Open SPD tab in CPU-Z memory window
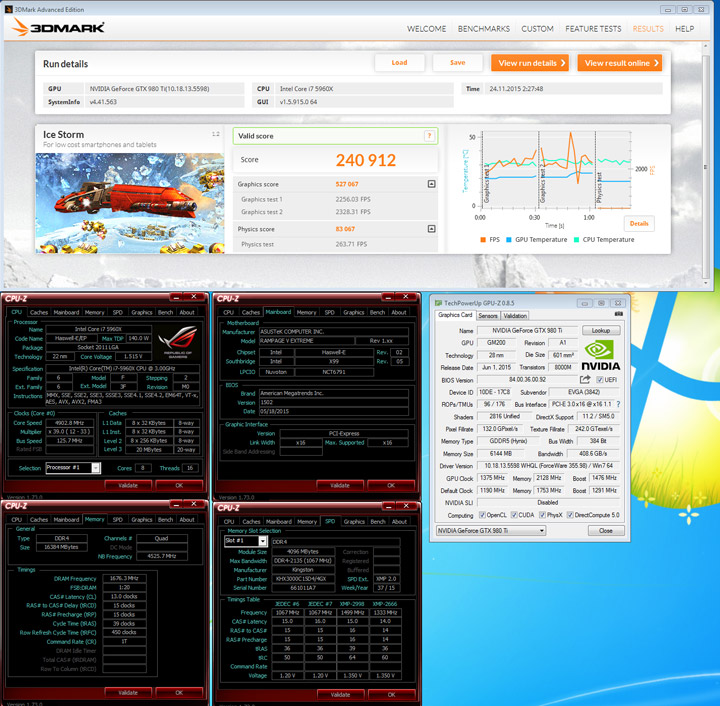 pos(118,520)
